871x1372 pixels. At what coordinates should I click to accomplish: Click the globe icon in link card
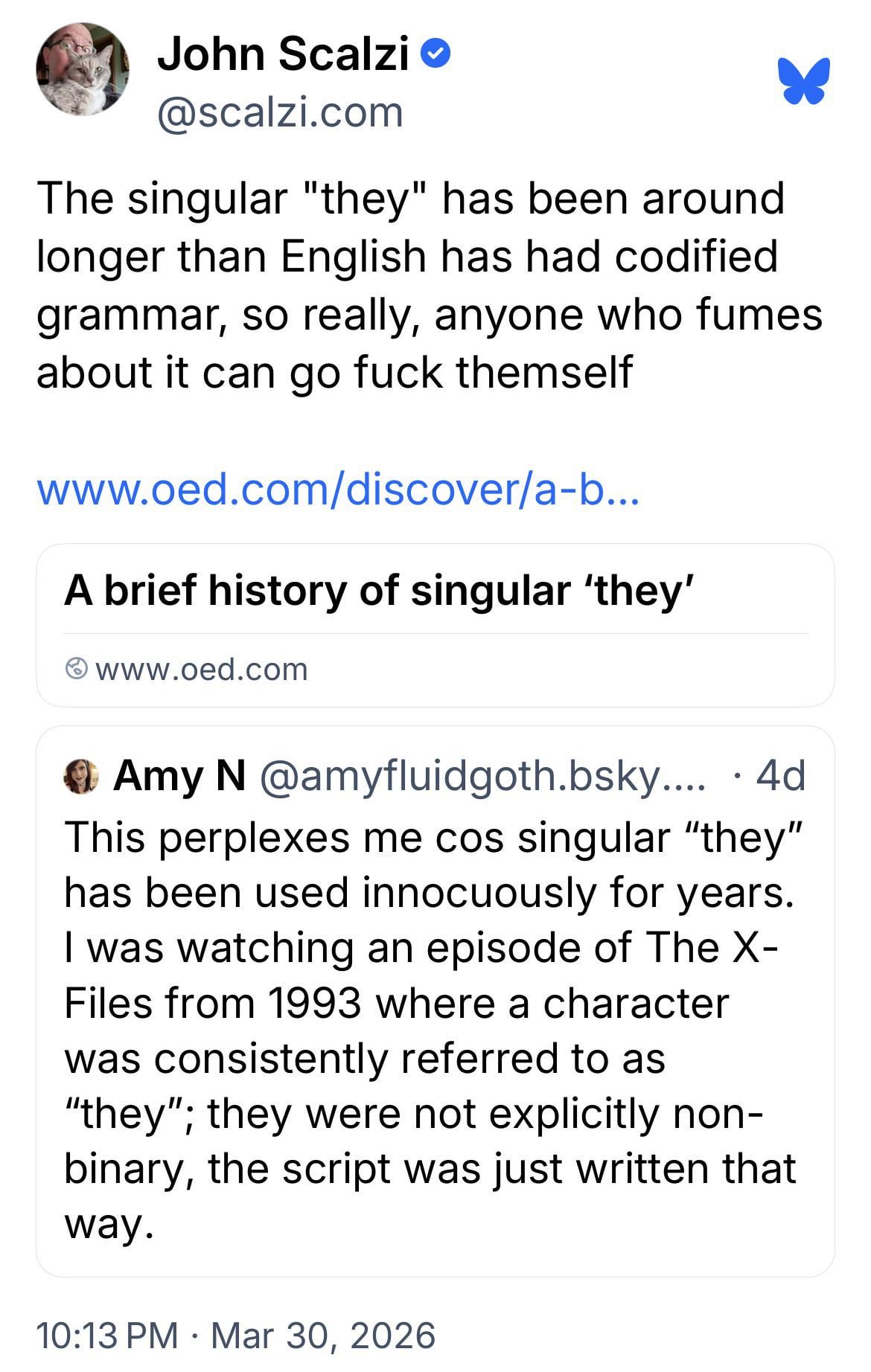coord(77,669)
